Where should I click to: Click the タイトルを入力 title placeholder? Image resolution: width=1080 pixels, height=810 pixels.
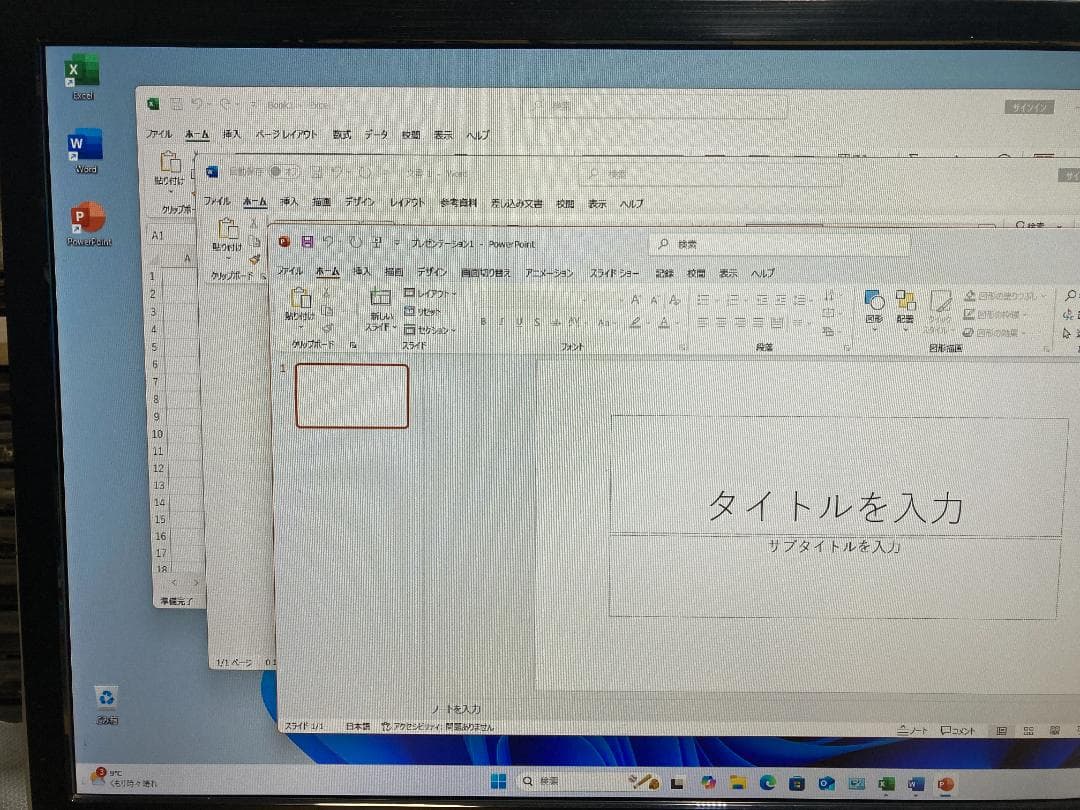[x=835, y=505]
